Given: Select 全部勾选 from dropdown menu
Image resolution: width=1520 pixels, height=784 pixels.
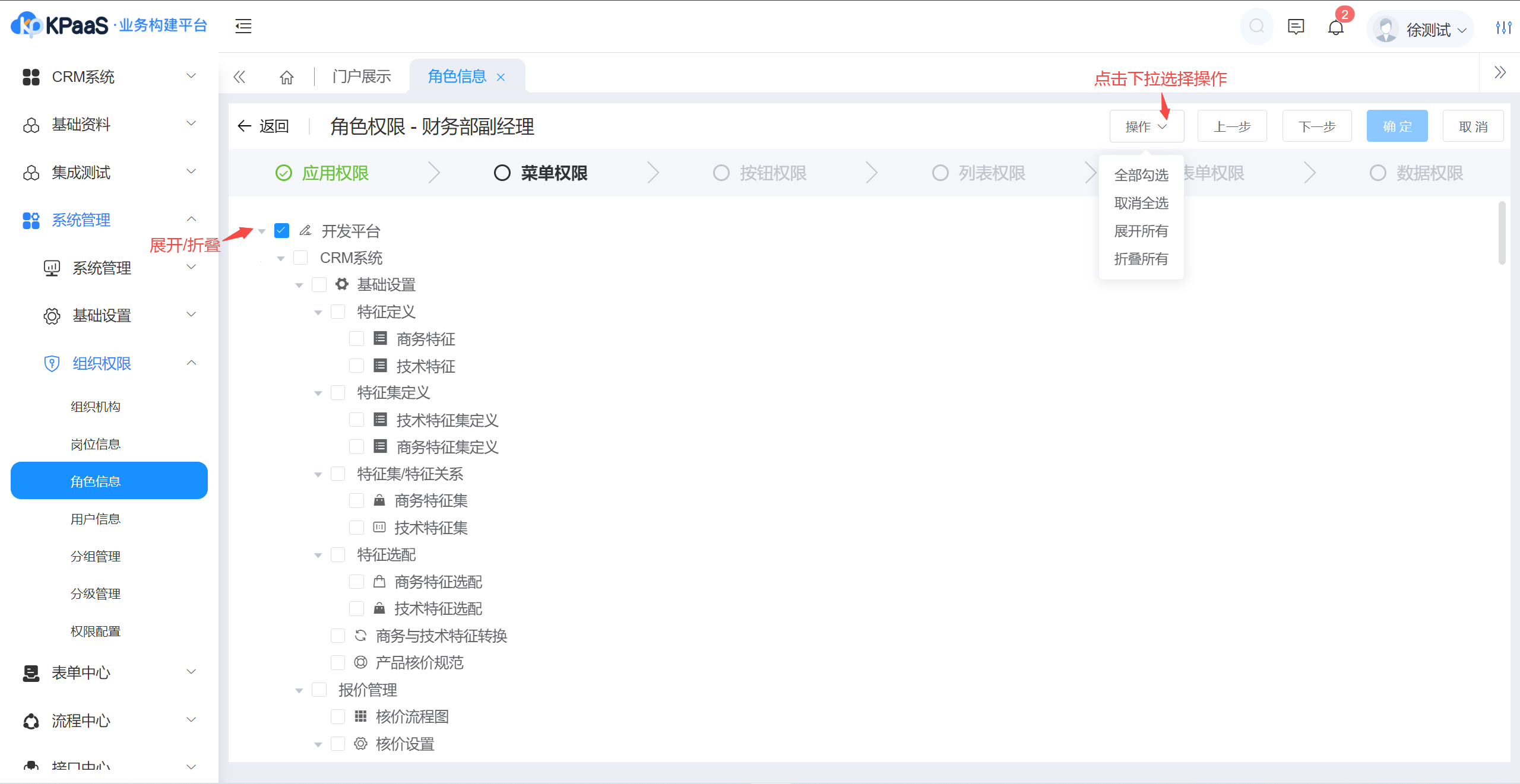Looking at the screenshot, I should [x=1141, y=175].
